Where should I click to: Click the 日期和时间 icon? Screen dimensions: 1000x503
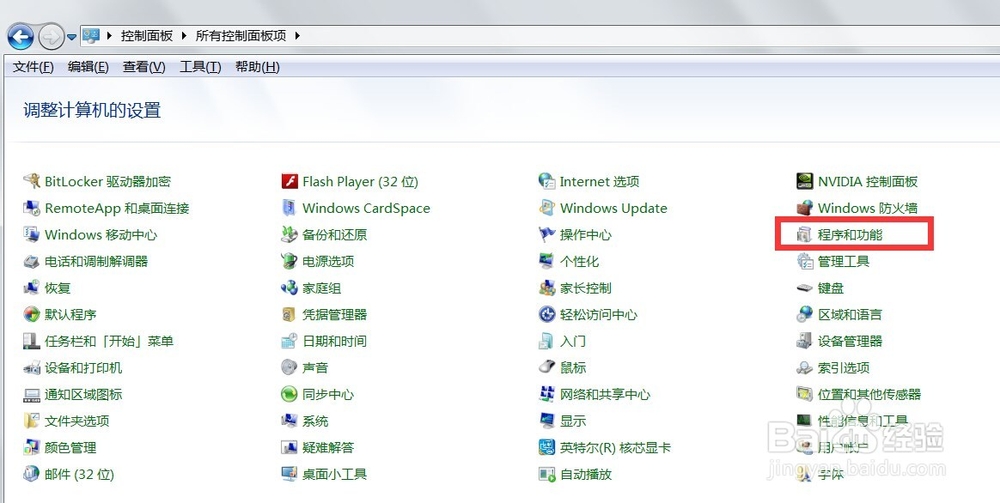[290, 341]
